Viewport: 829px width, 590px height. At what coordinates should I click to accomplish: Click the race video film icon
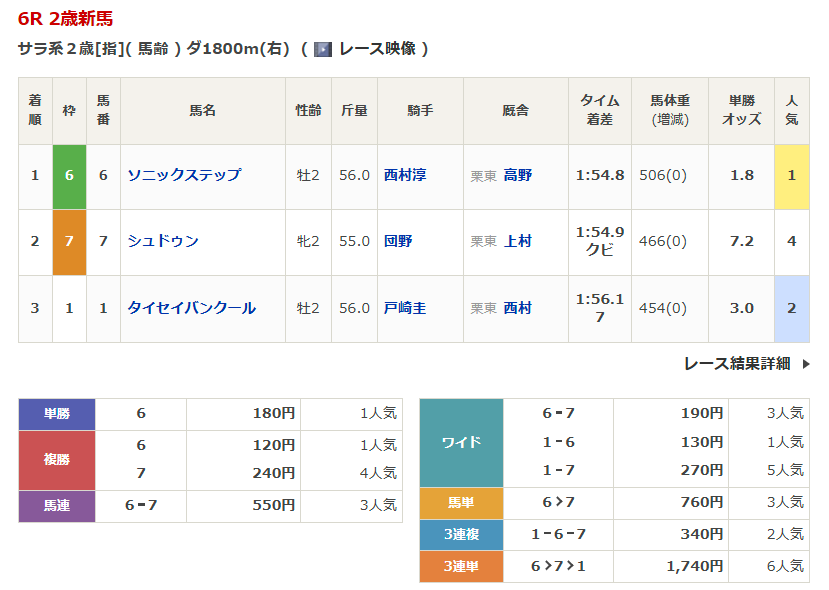(323, 49)
